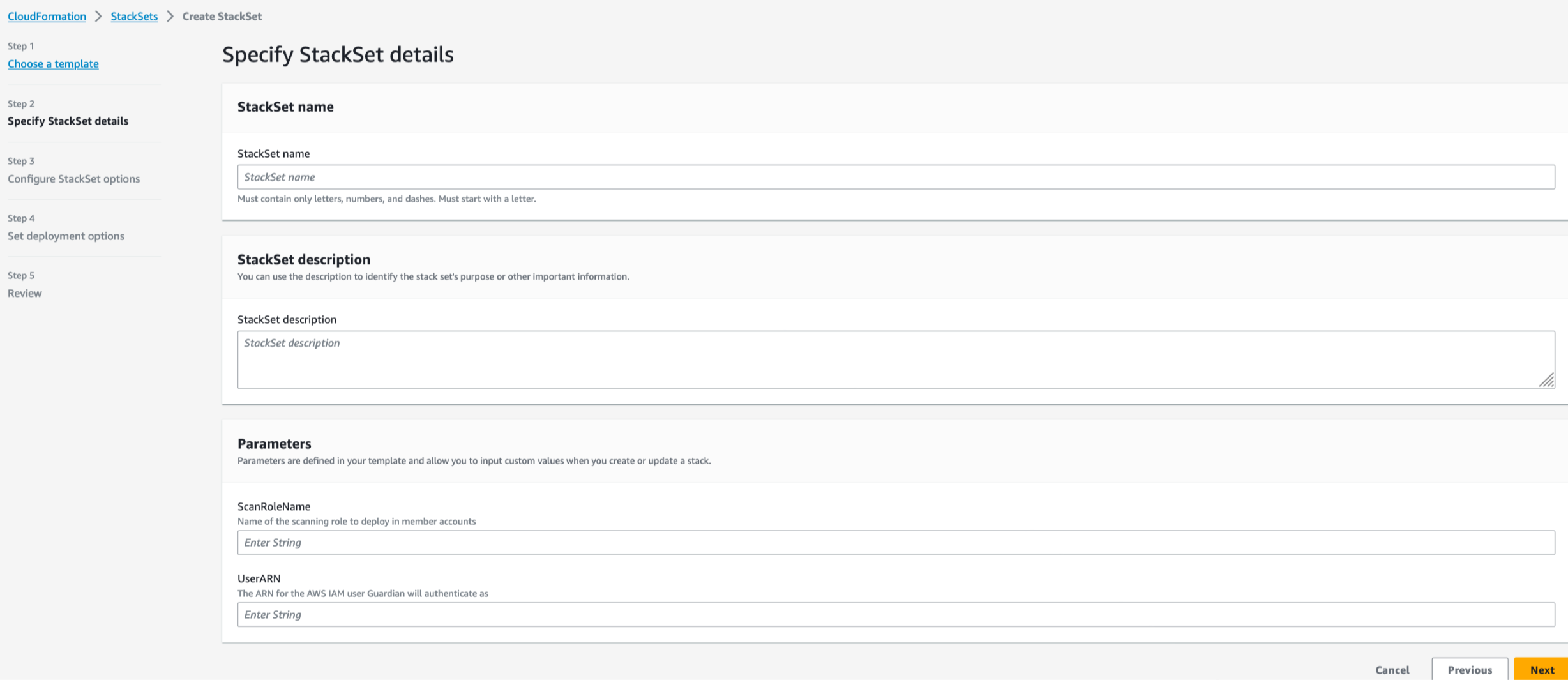This screenshot has height=680, width=1568.
Task: Select the Review step in sidebar
Action: point(25,294)
